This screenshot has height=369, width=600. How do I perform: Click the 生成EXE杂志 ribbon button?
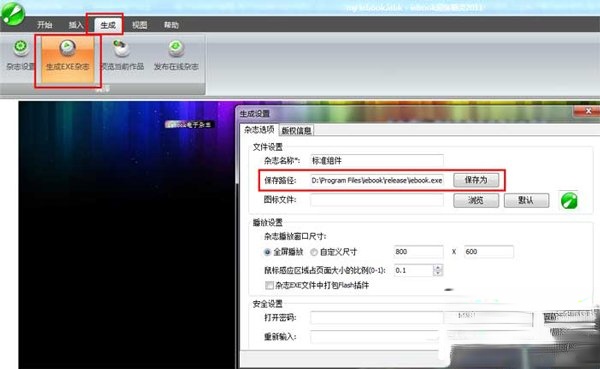point(67,59)
